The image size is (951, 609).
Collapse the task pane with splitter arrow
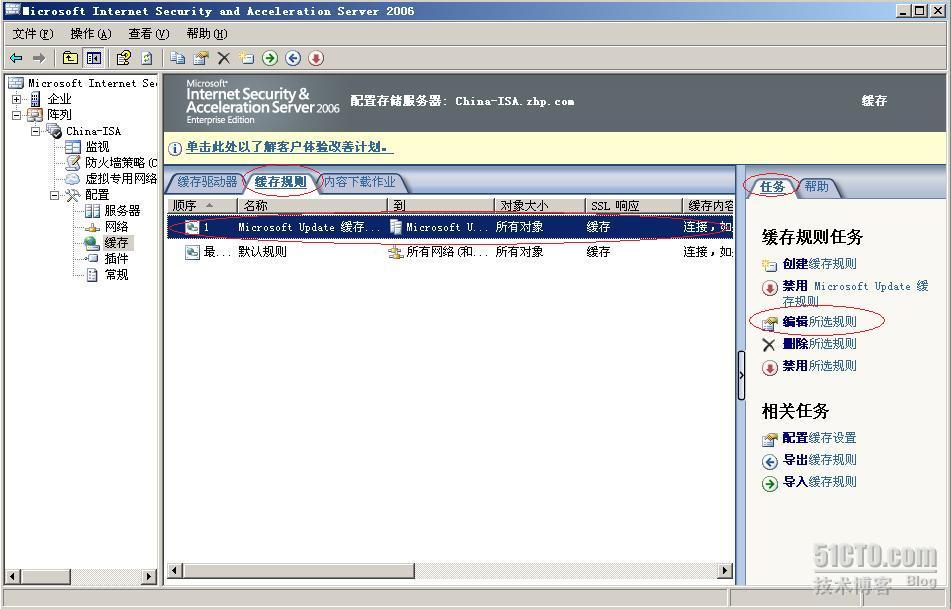tap(741, 375)
